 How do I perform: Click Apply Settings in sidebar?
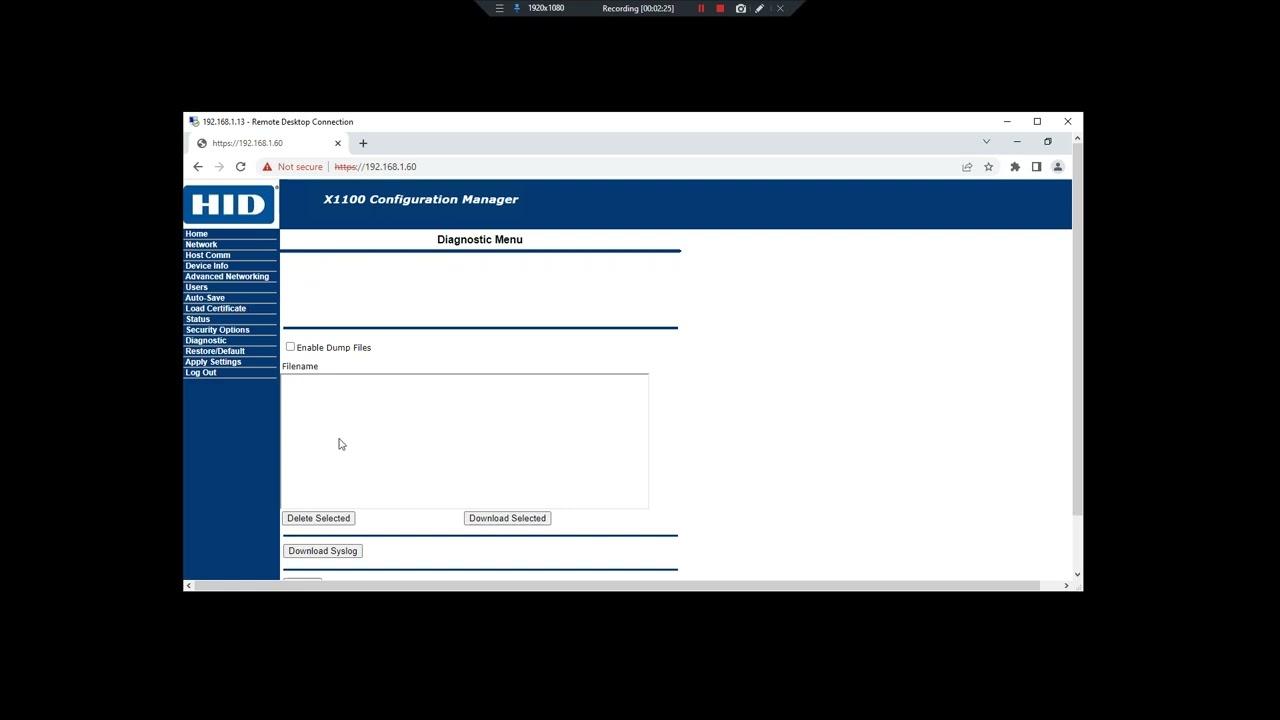[x=213, y=362]
